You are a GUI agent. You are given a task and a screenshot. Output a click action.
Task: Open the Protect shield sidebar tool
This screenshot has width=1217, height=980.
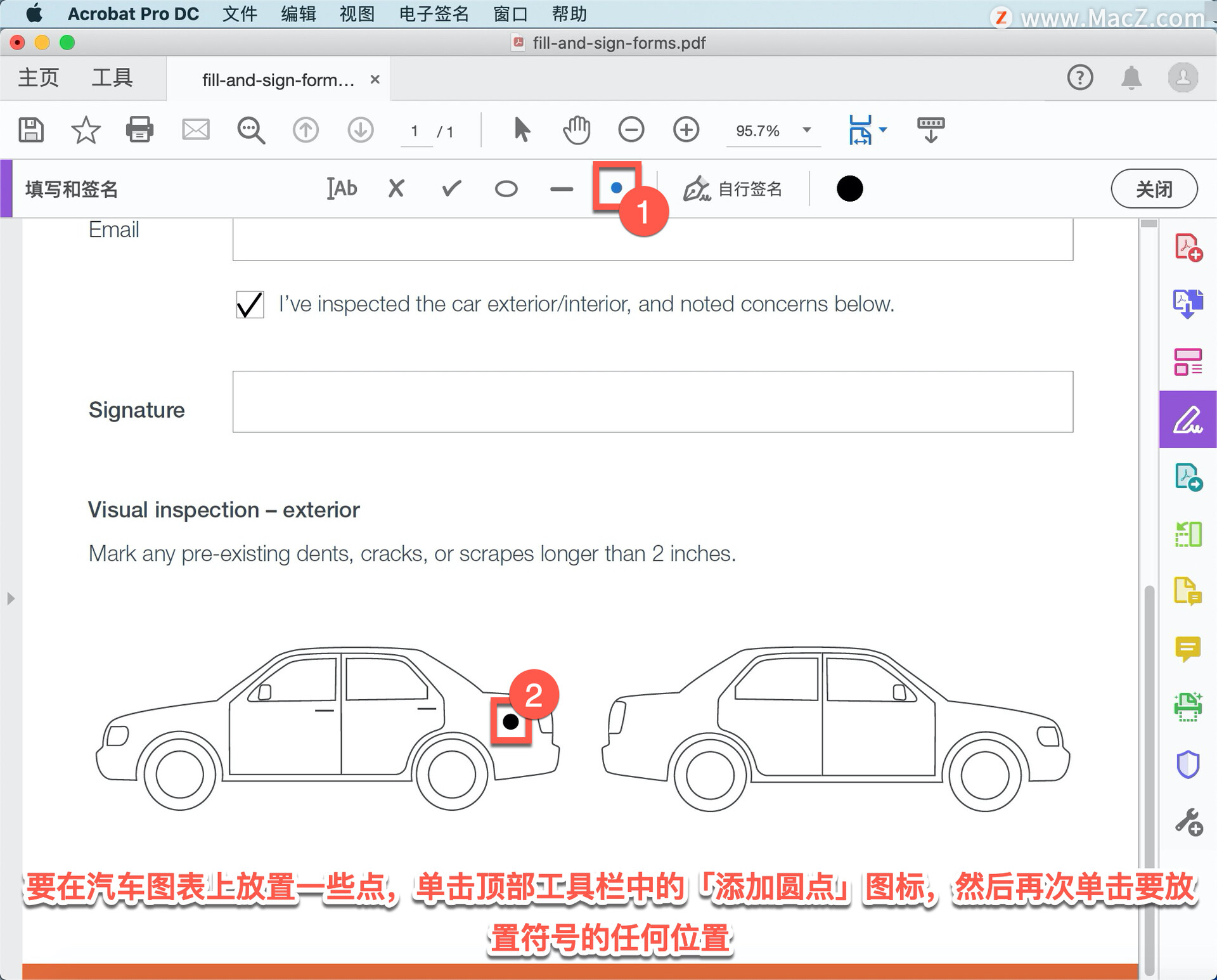click(1188, 764)
